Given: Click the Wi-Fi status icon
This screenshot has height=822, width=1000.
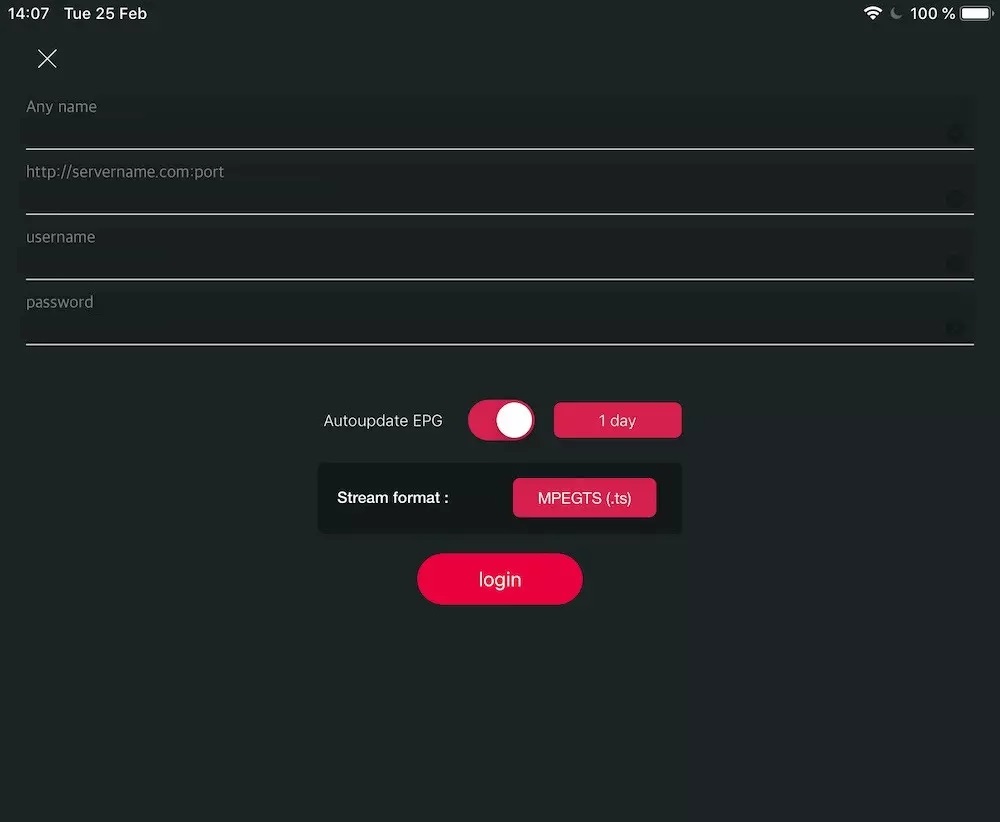Looking at the screenshot, I should (872, 13).
